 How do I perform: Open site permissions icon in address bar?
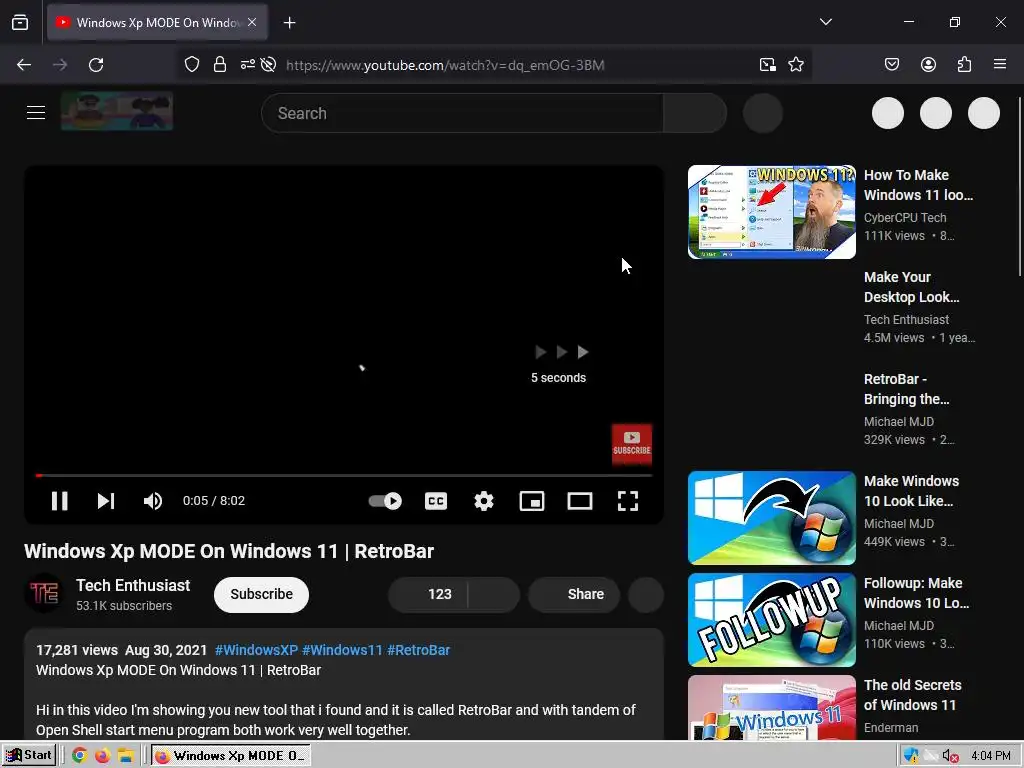248,65
